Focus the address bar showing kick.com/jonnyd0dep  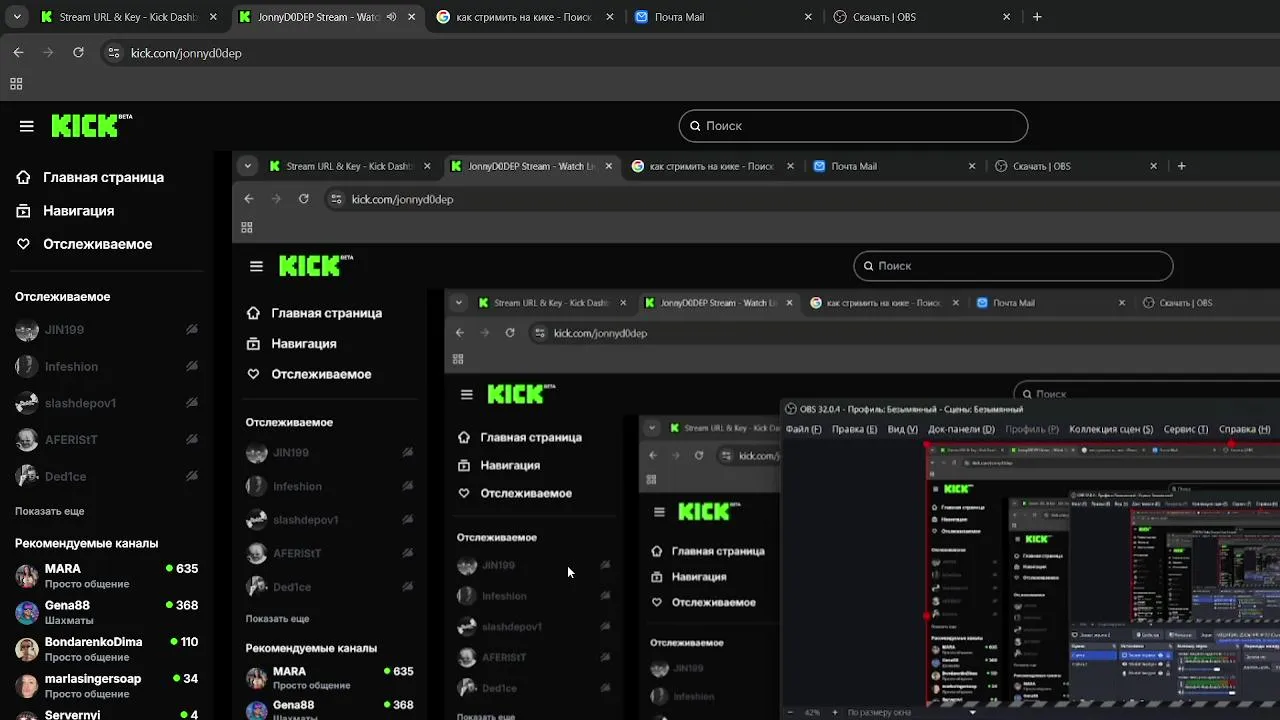tap(690, 53)
